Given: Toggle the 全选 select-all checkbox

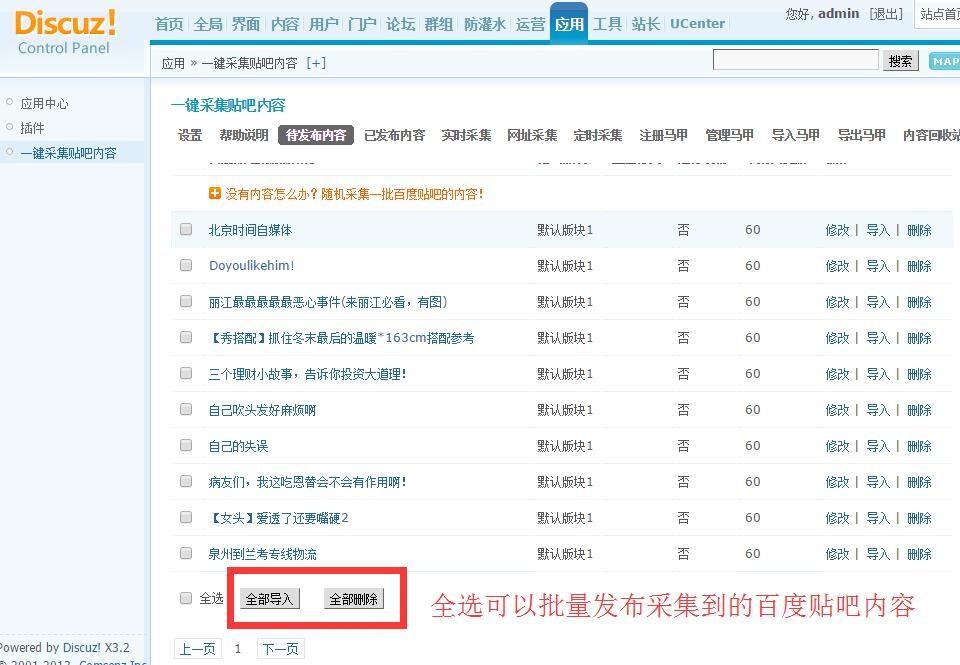Looking at the screenshot, I should point(186,598).
